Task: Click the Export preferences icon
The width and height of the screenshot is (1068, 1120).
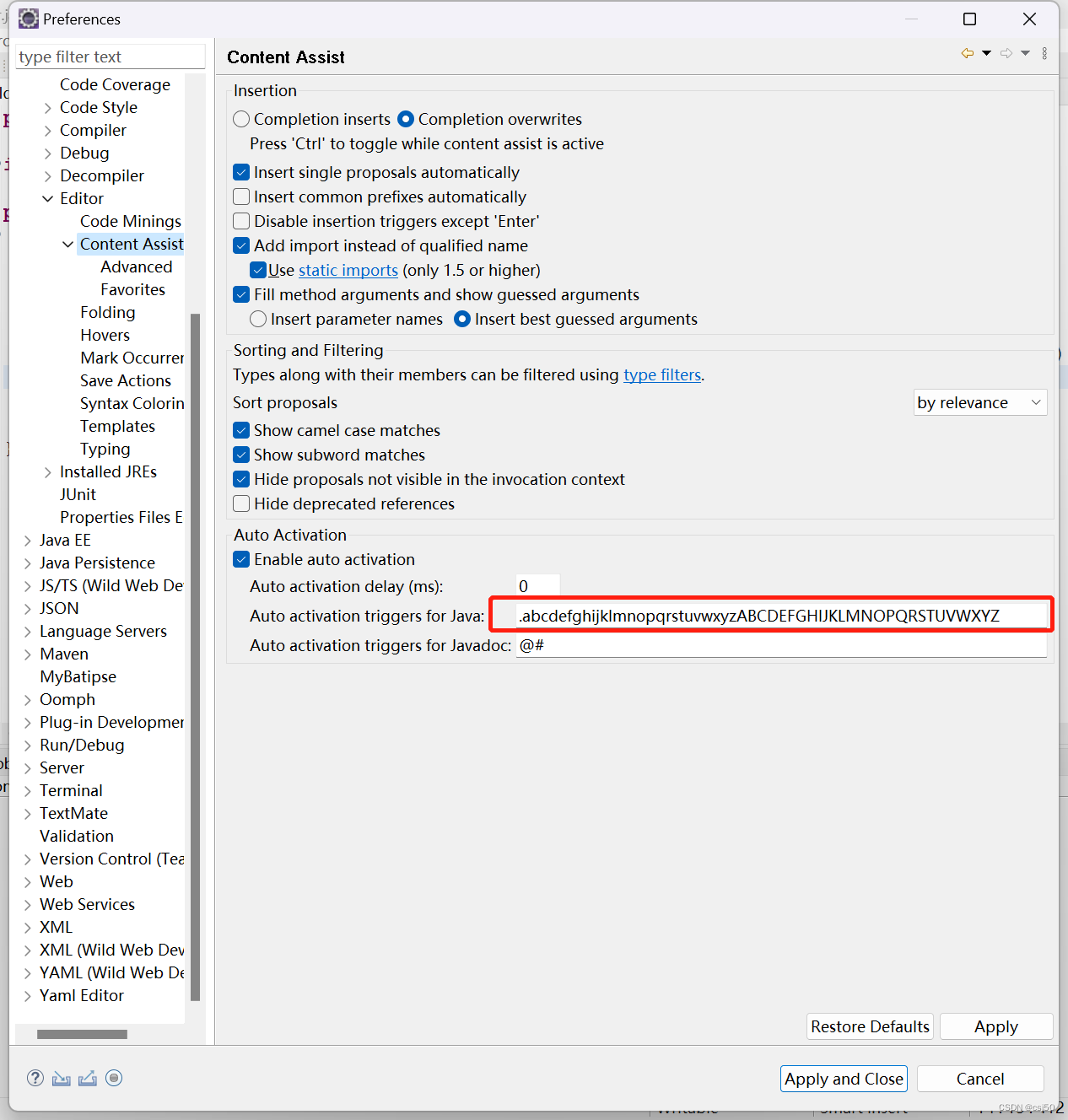Action: coord(88,1078)
